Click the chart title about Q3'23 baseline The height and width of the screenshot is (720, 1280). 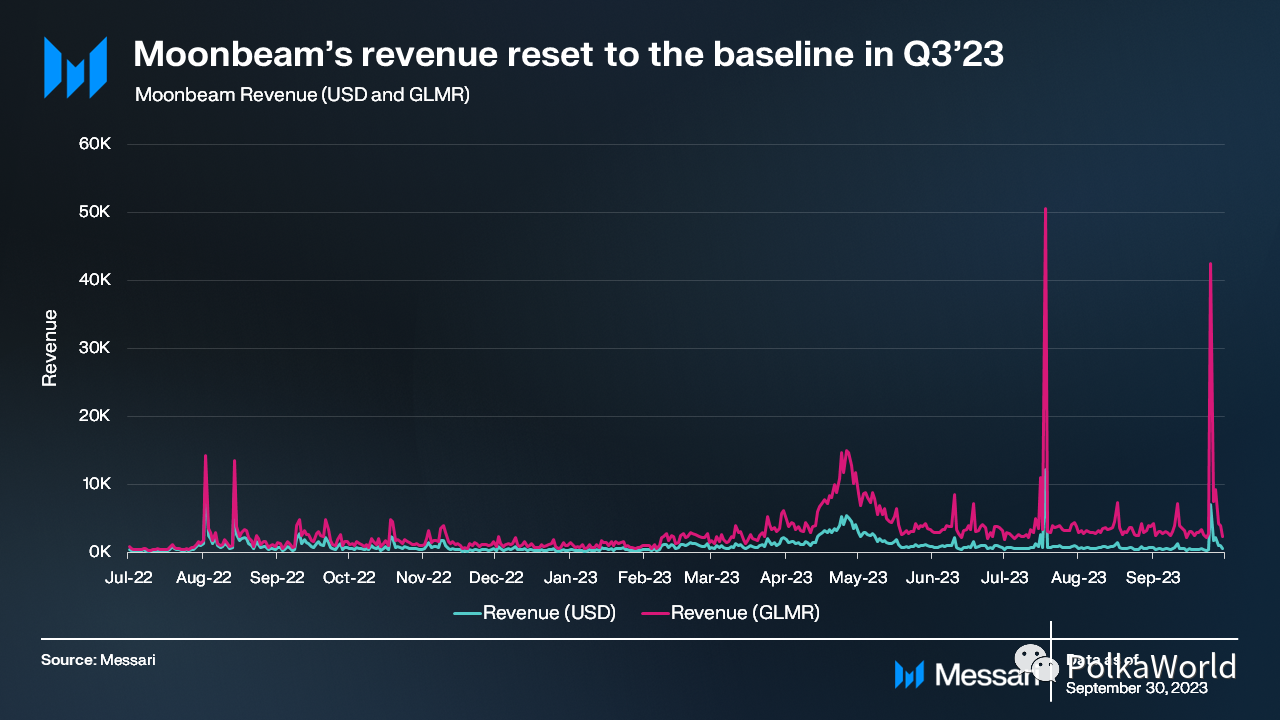568,55
